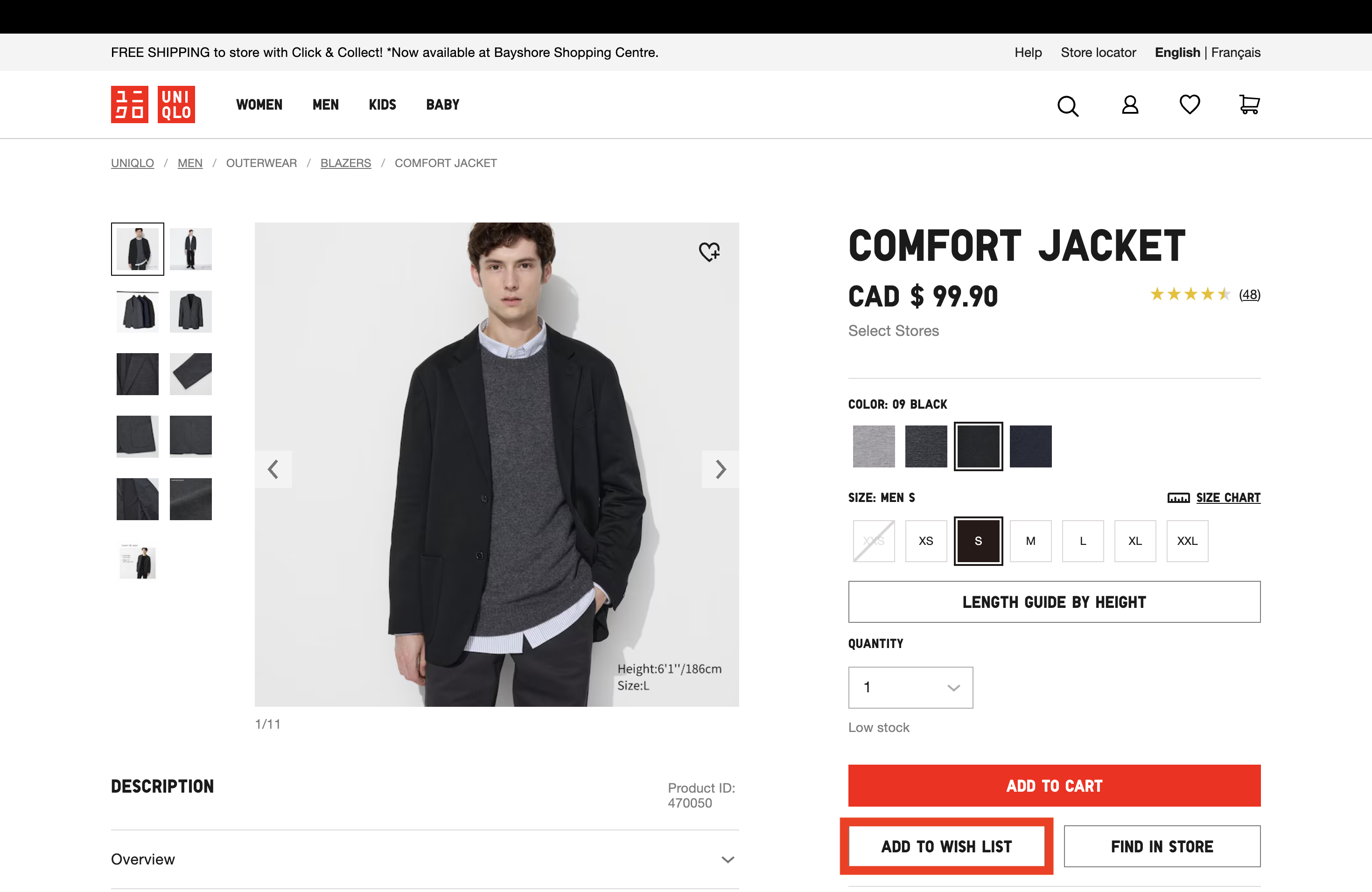Select size XS
This screenshot has width=1372, height=892.
coord(925,541)
